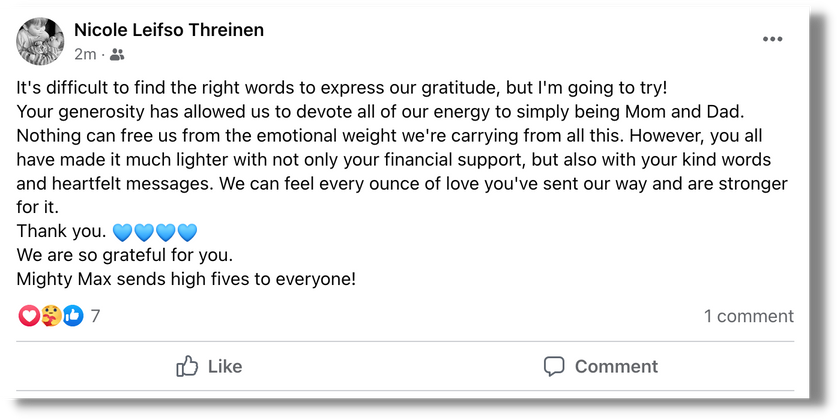837x420 pixels.
Task: Click the Comment text label
Action: click(x=616, y=366)
